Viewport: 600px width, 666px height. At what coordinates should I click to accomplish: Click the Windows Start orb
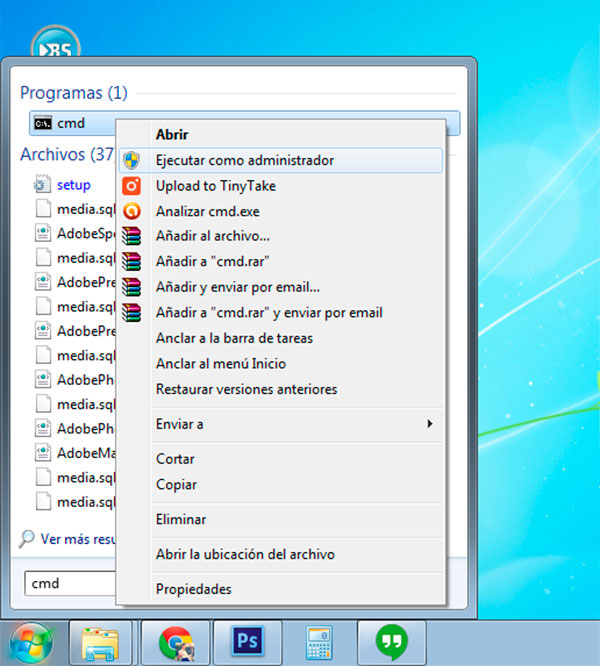tap(31, 642)
